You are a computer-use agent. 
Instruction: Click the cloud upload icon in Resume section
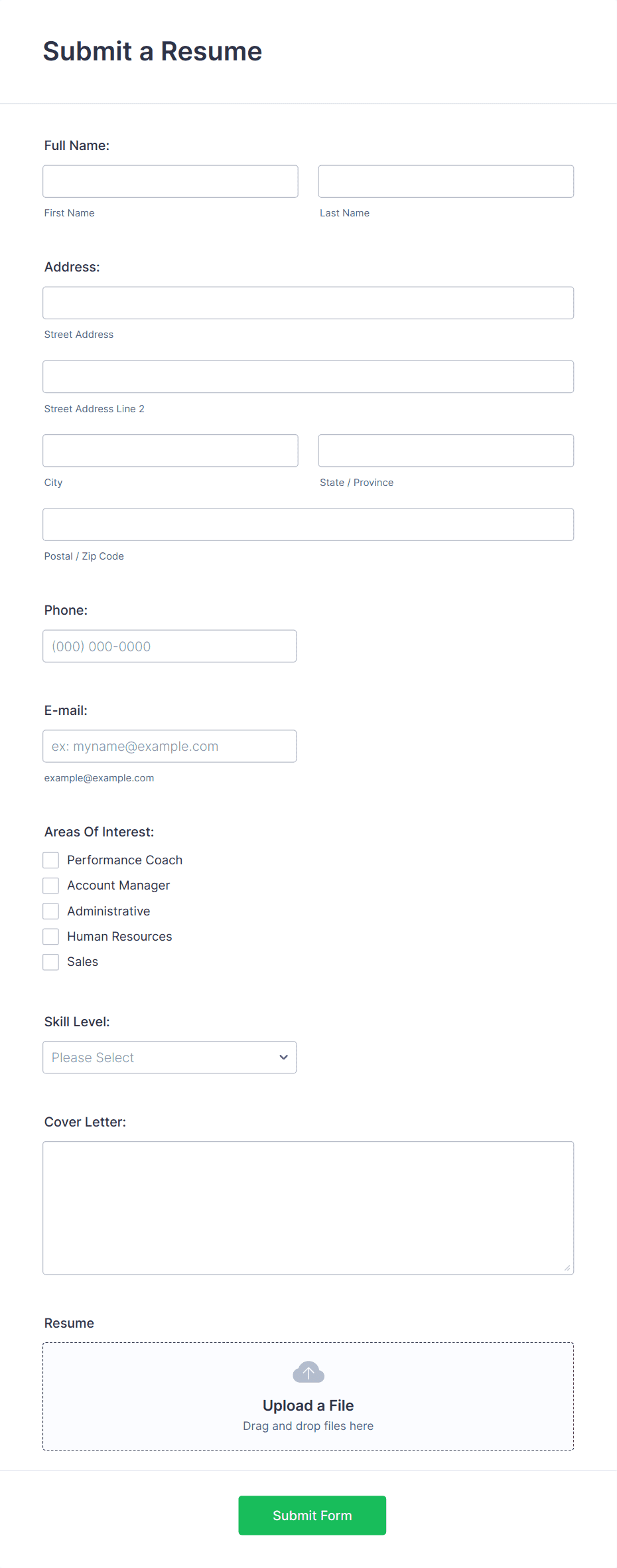pos(308,1372)
